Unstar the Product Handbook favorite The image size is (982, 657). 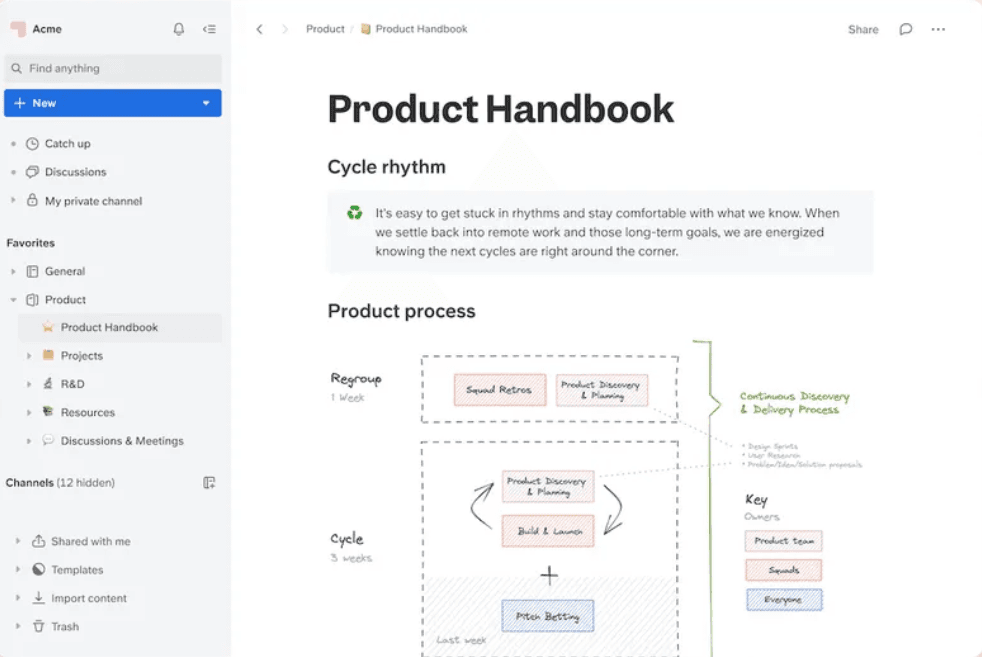46,327
